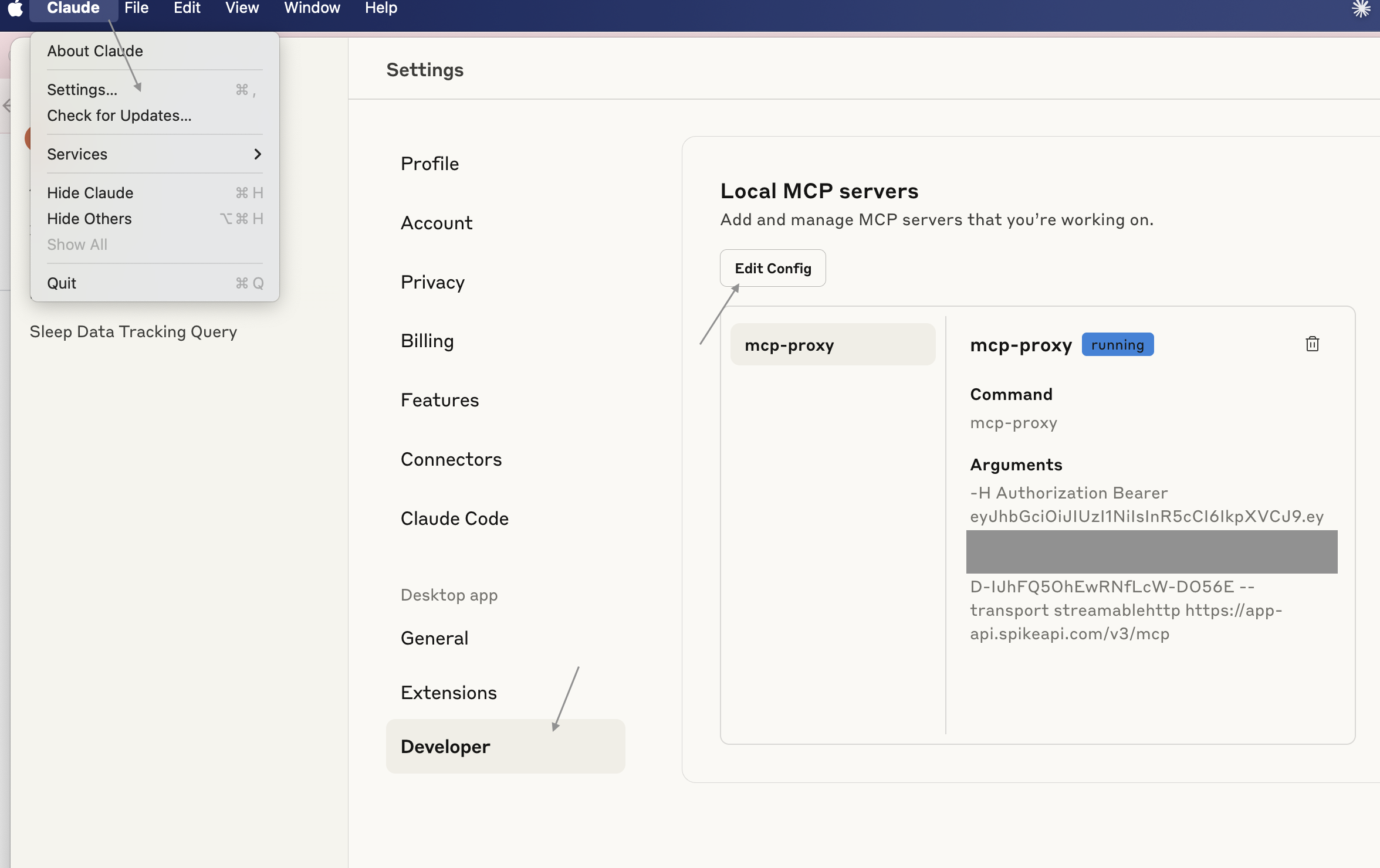Open the Apple menu icon
The height and width of the screenshot is (868, 1380).
pos(15,8)
